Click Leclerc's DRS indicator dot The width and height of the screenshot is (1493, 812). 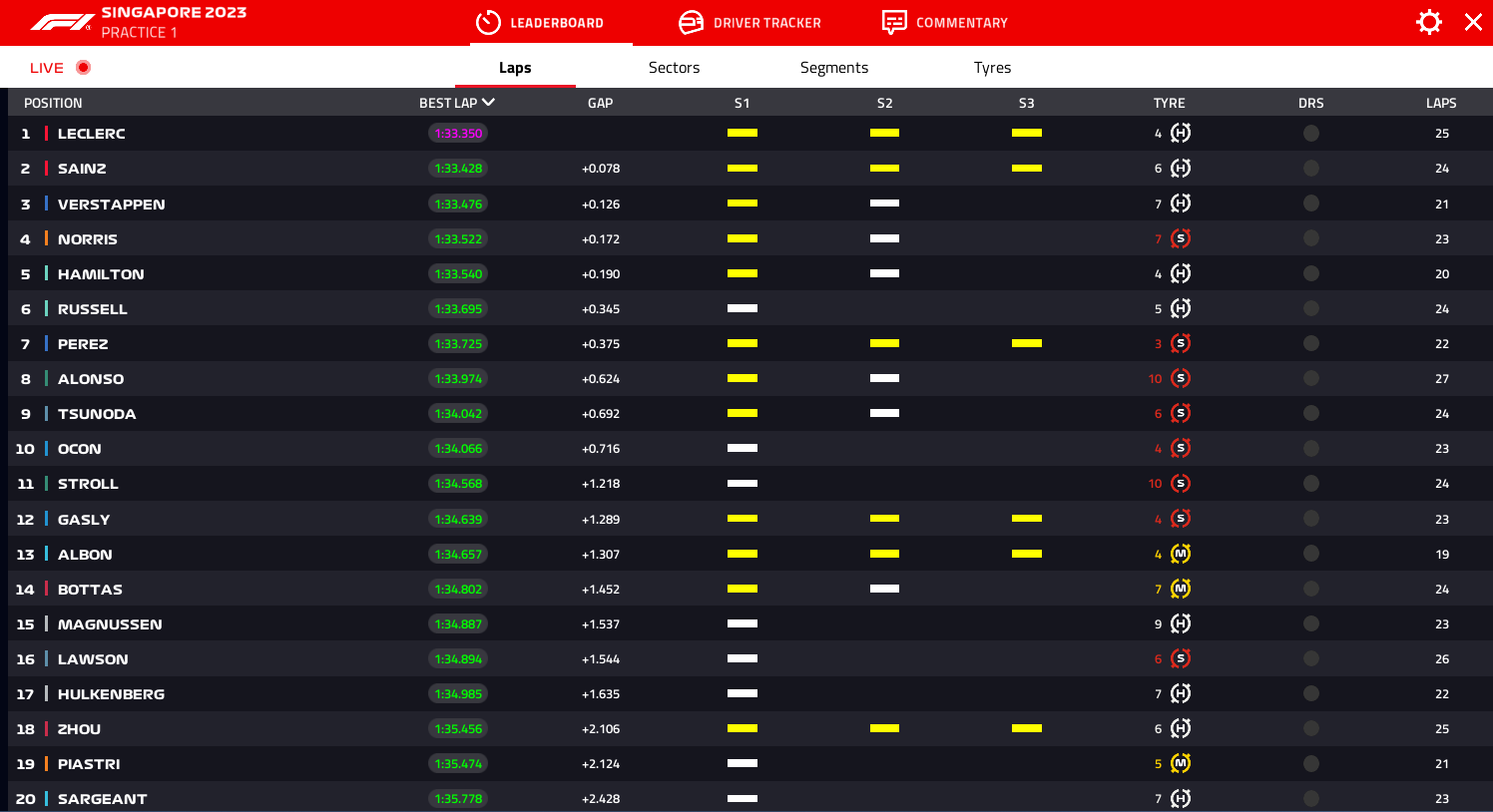coord(1311,133)
